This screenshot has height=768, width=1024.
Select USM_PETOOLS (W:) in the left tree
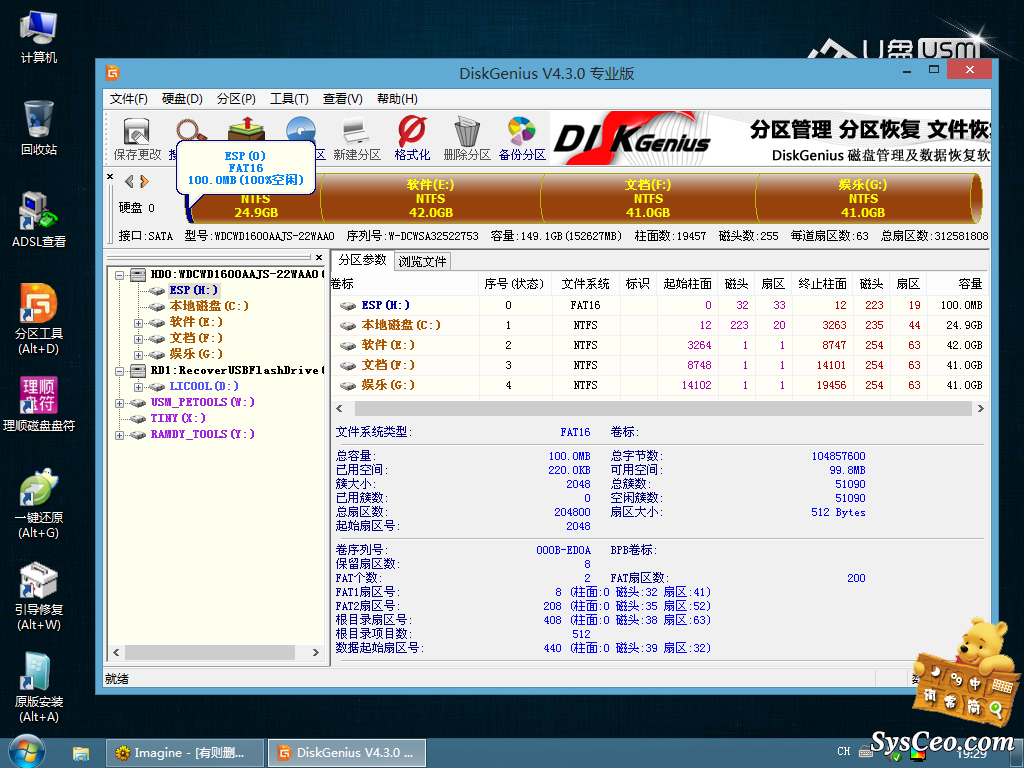pyautogui.click(x=202, y=402)
